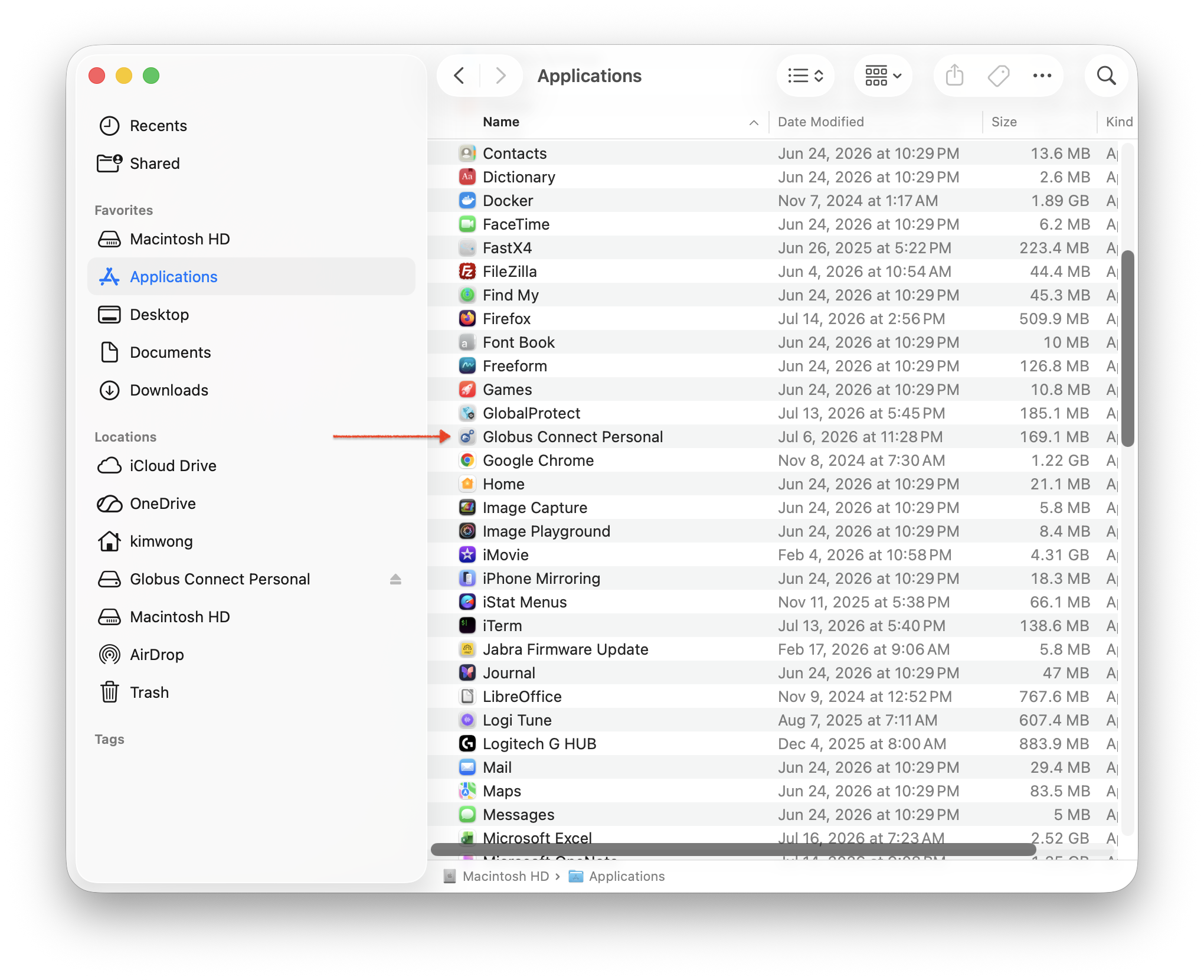The image size is (1204, 980).
Task: Click the Search magnifier icon
Action: pyautogui.click(x=1106, y=76)
